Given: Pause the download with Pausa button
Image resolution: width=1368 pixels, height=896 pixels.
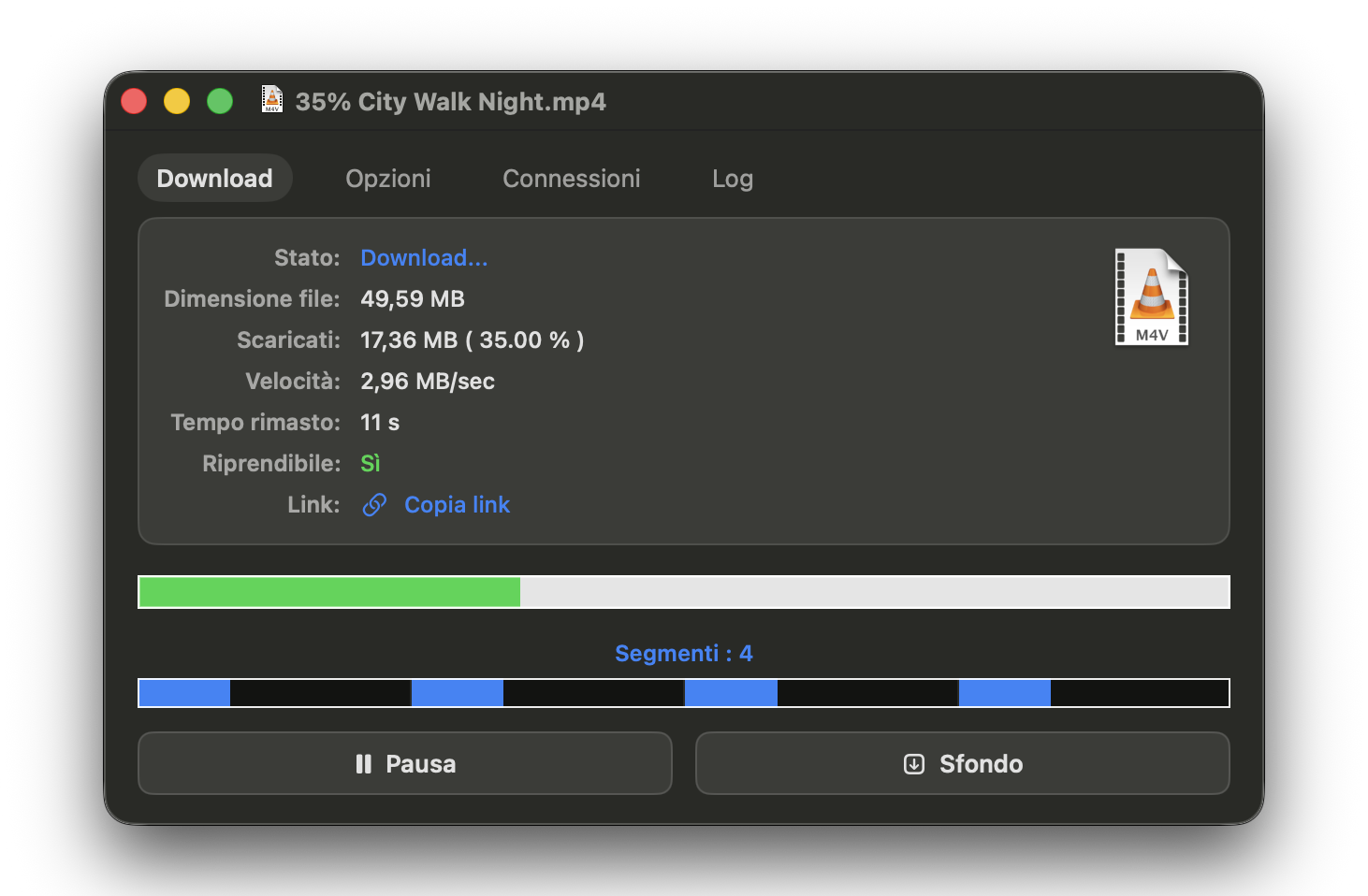Looking at the screenshot, I should 405,763.
